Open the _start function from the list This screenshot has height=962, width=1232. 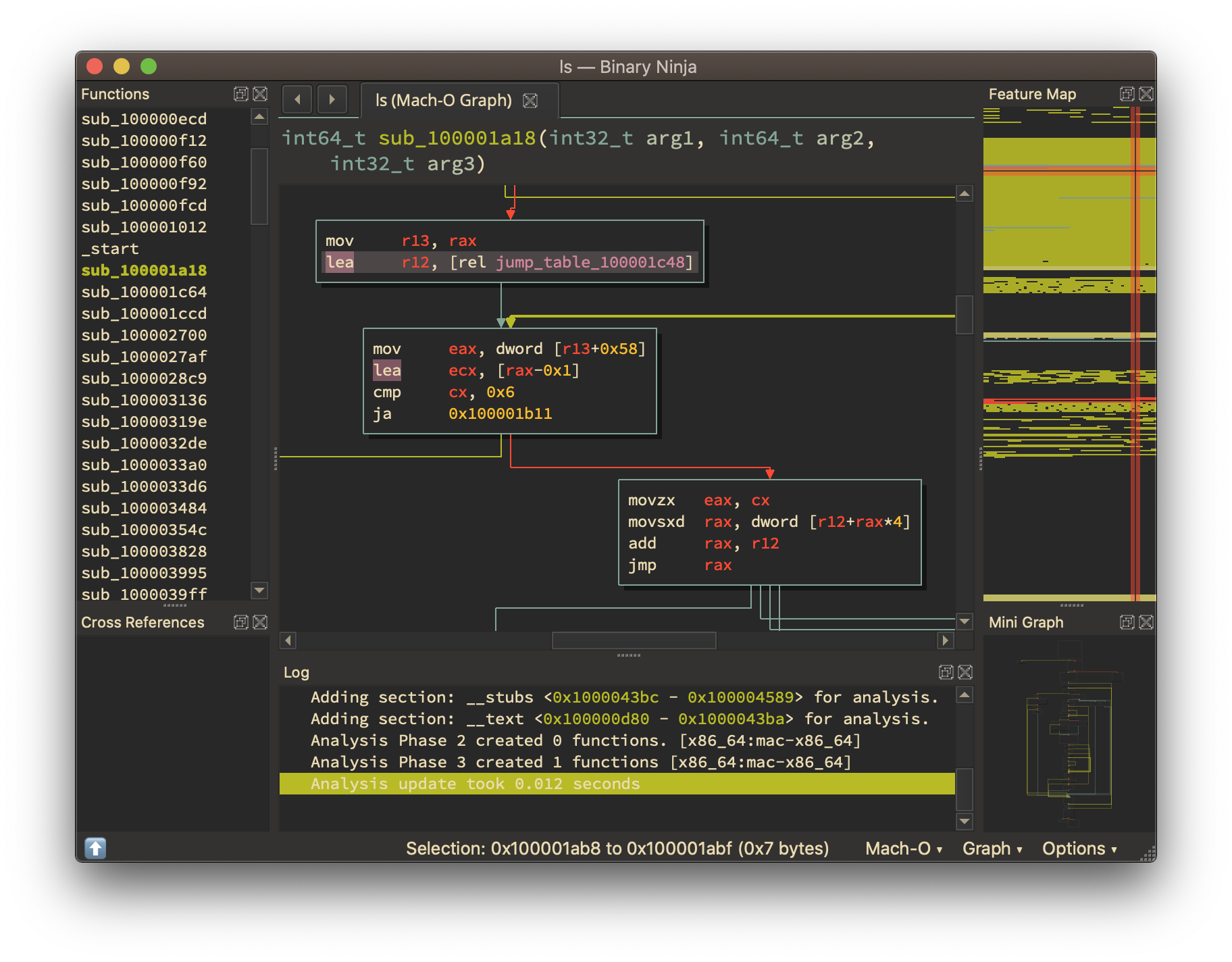click(x=110, y=249)
